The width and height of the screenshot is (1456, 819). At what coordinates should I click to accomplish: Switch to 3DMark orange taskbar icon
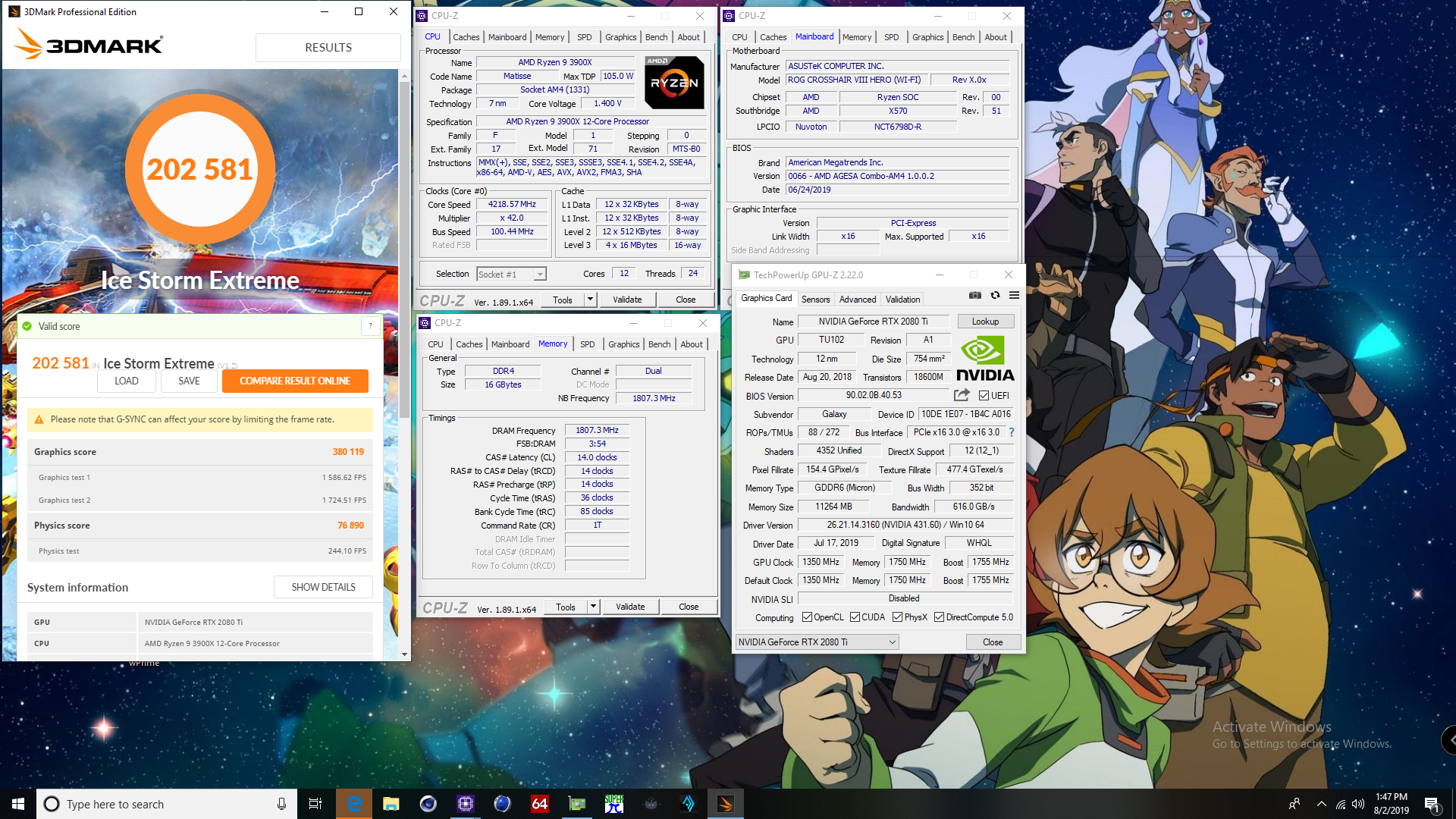point(726,804)
